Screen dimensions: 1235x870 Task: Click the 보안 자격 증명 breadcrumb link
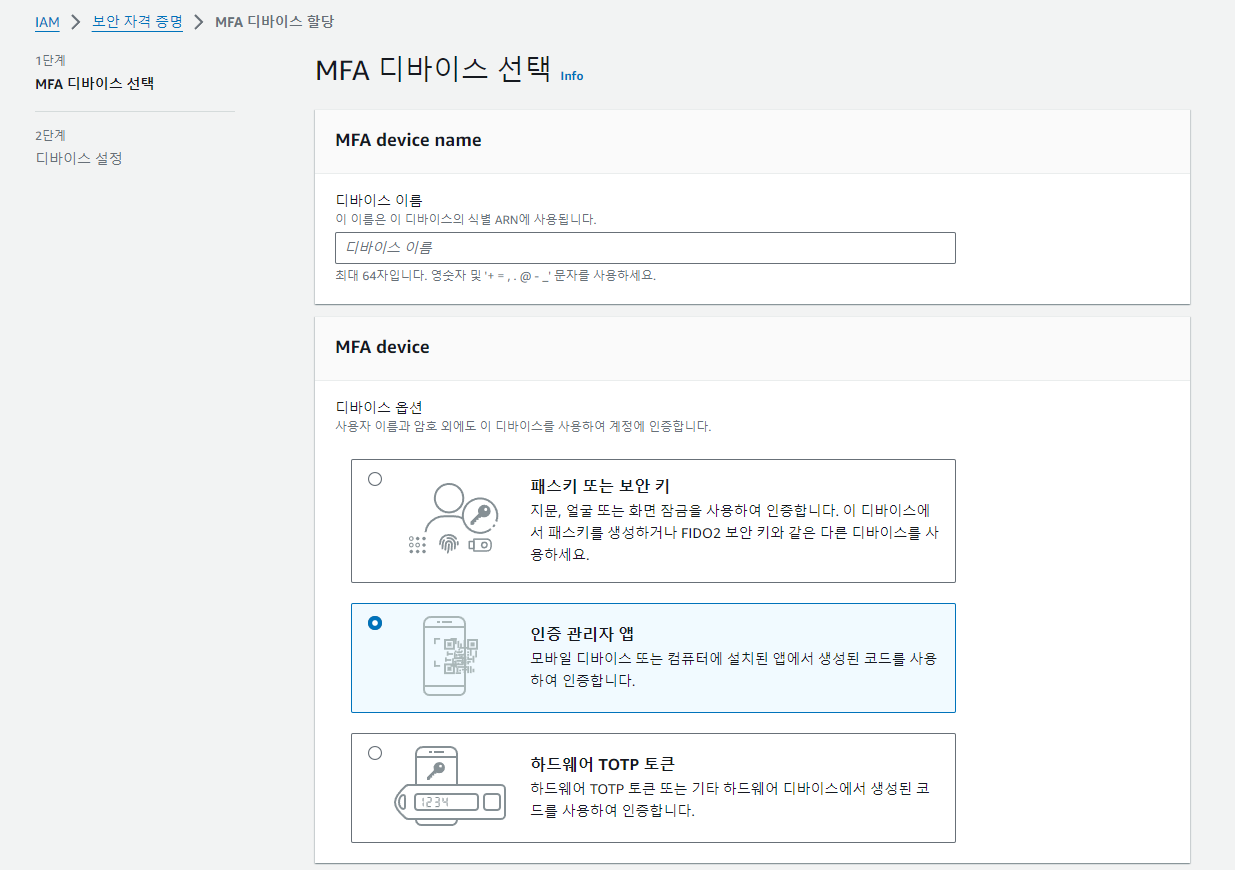click(x=137, y=20)
